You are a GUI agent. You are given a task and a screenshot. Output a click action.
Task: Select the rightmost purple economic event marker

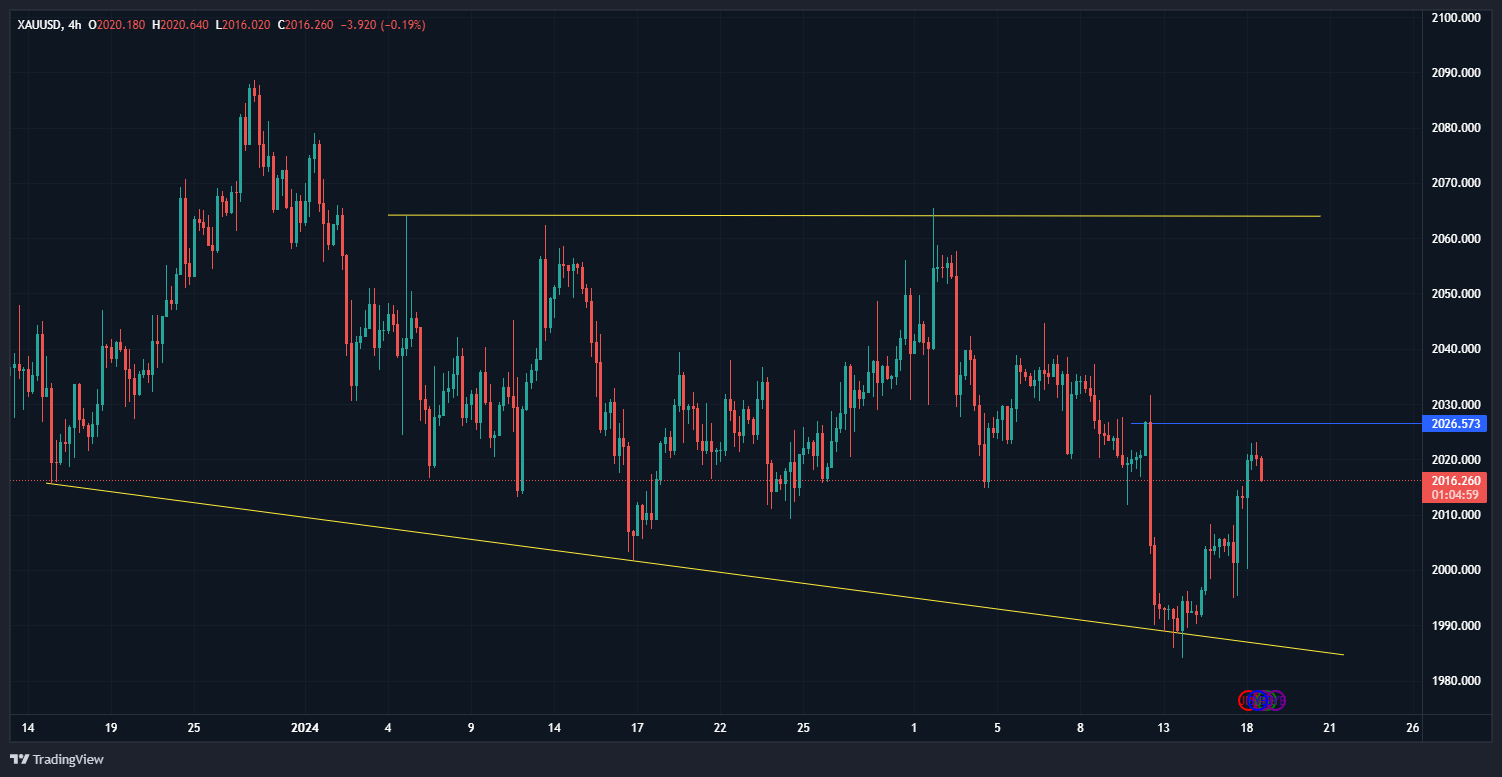(x=1277, y=700)
